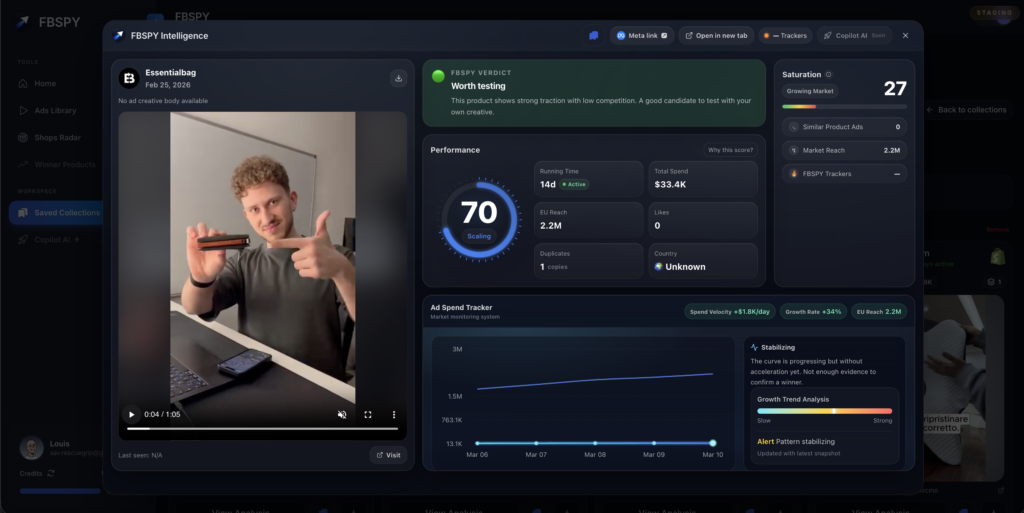Click the Spend Velocity +$1.8K/day pill
Image resolution: width=1024 pixels, height=513 pixels.
tap(729, 311)
